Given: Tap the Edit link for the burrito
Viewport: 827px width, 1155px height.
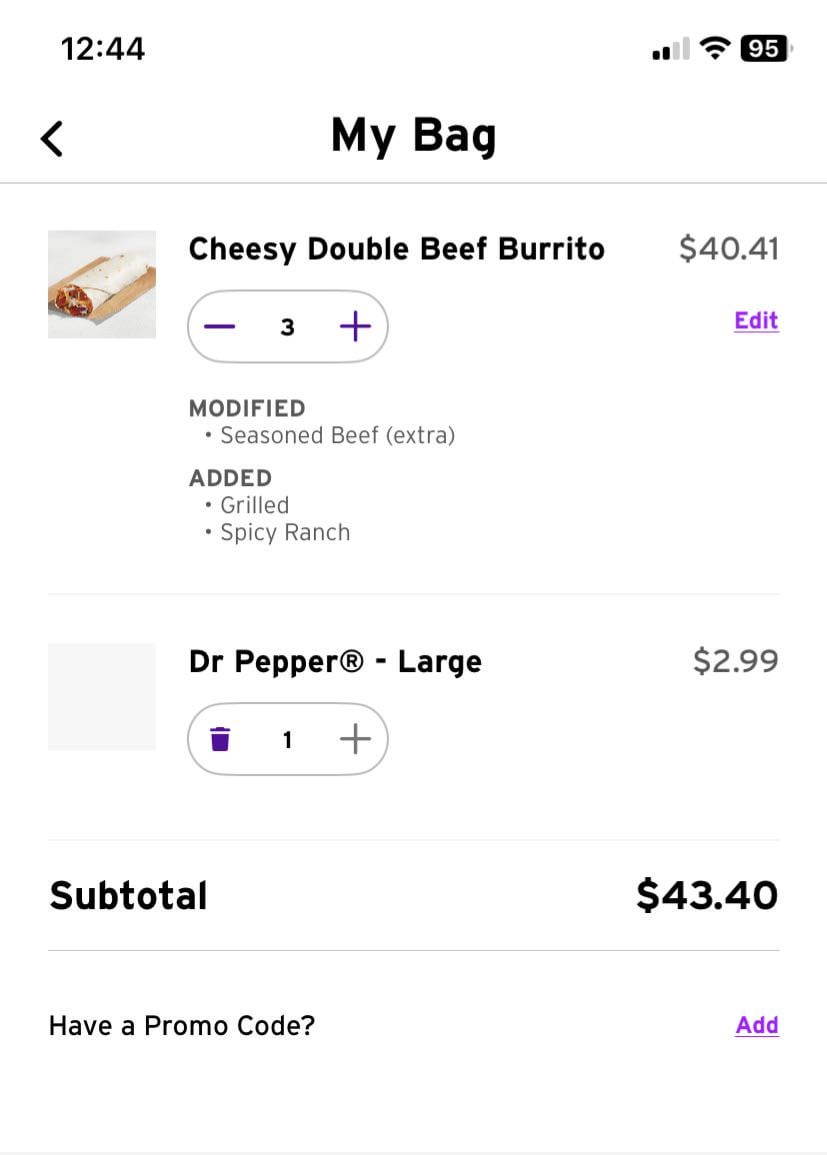Looking at the screenshot, I should [x=756, y=321].
